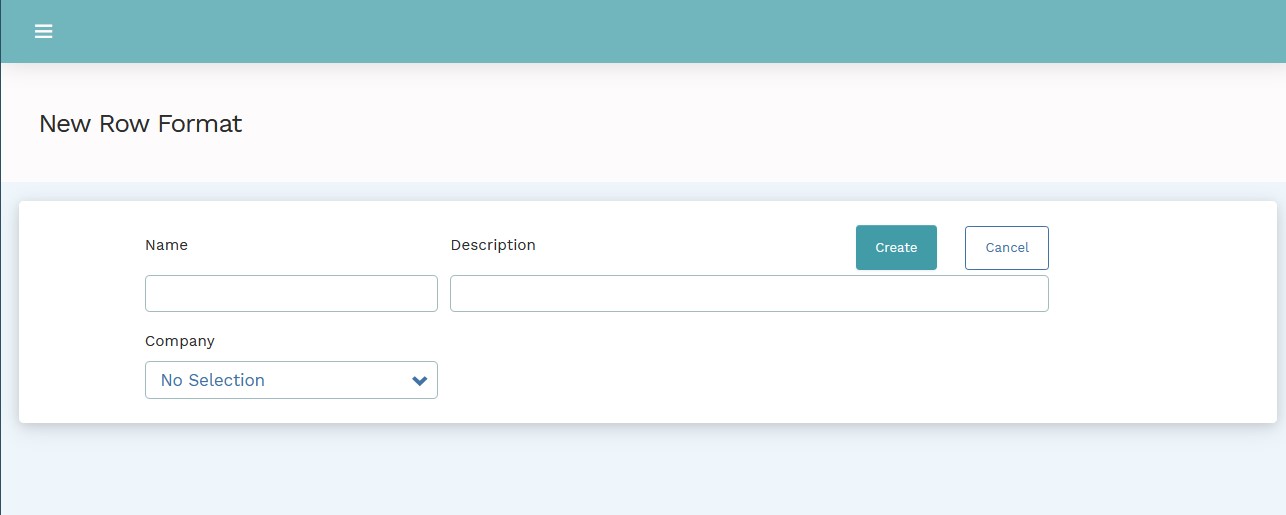
Task: Open the hamburger navigation menu
Action: click(43, 31)
